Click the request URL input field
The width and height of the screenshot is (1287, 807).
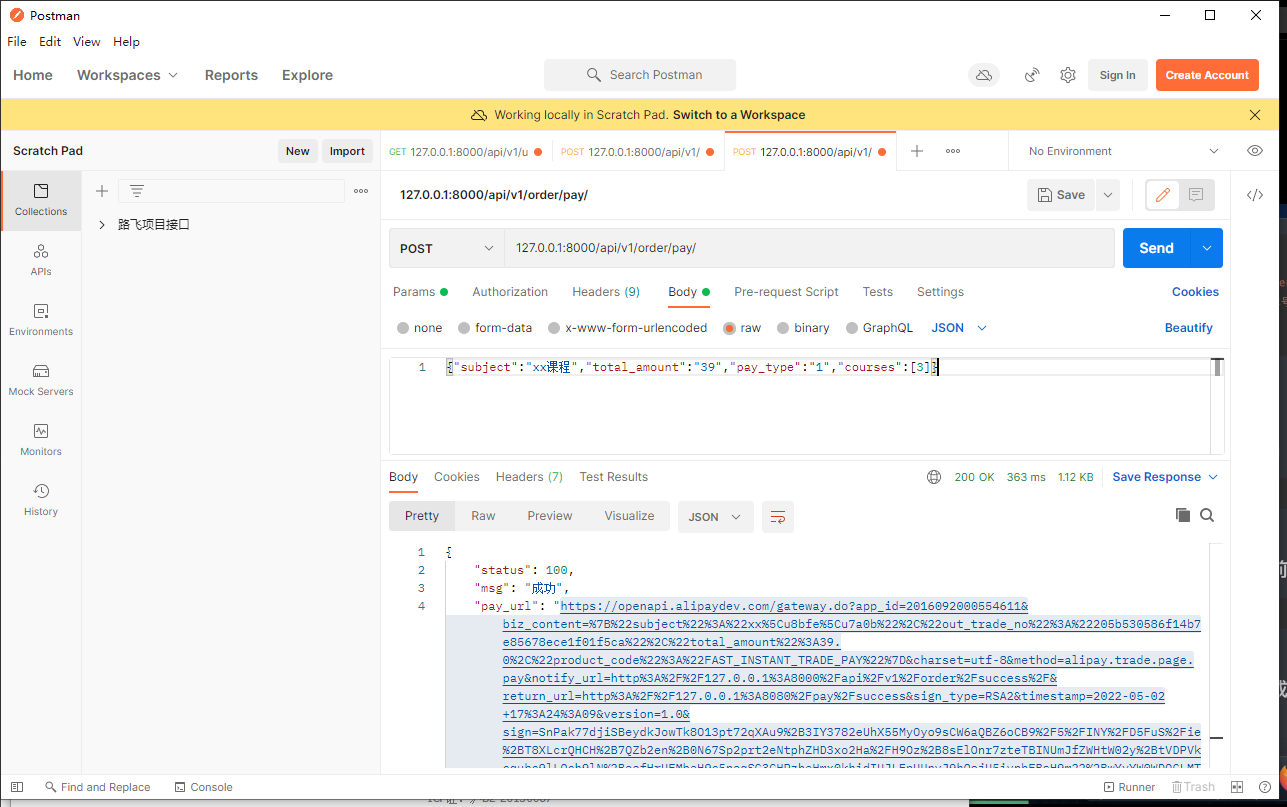[x=809, y=248]
